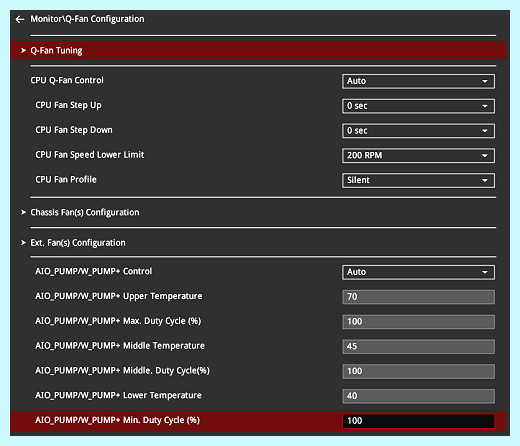Open Ext. Fan(s) Configuration submenu

tap(78, 243)
